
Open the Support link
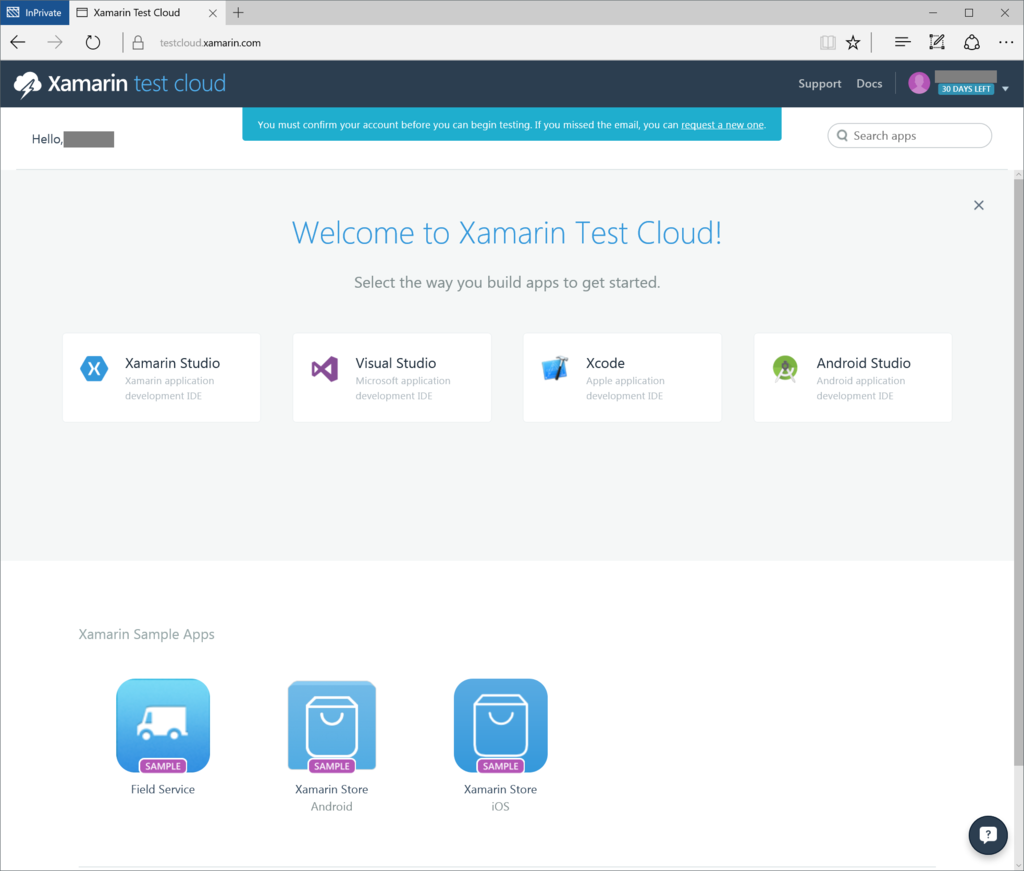point(820,84)
